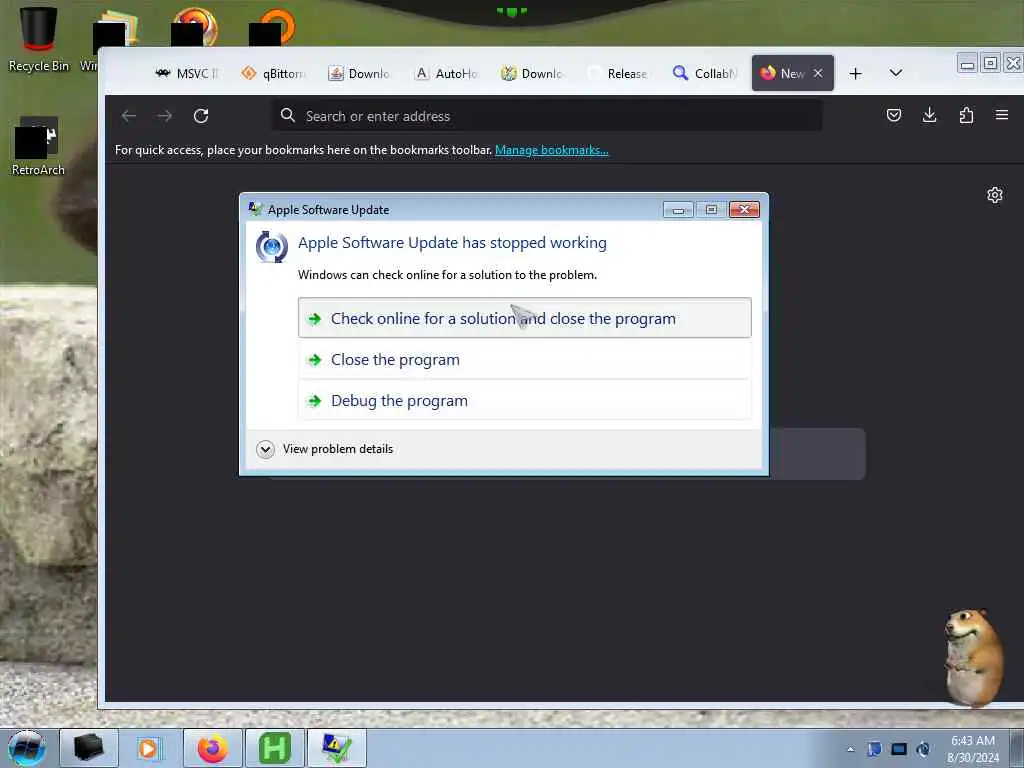Launch the media player taskbar icon
This screenshot has width=1024, height=768.
(150, 748)
